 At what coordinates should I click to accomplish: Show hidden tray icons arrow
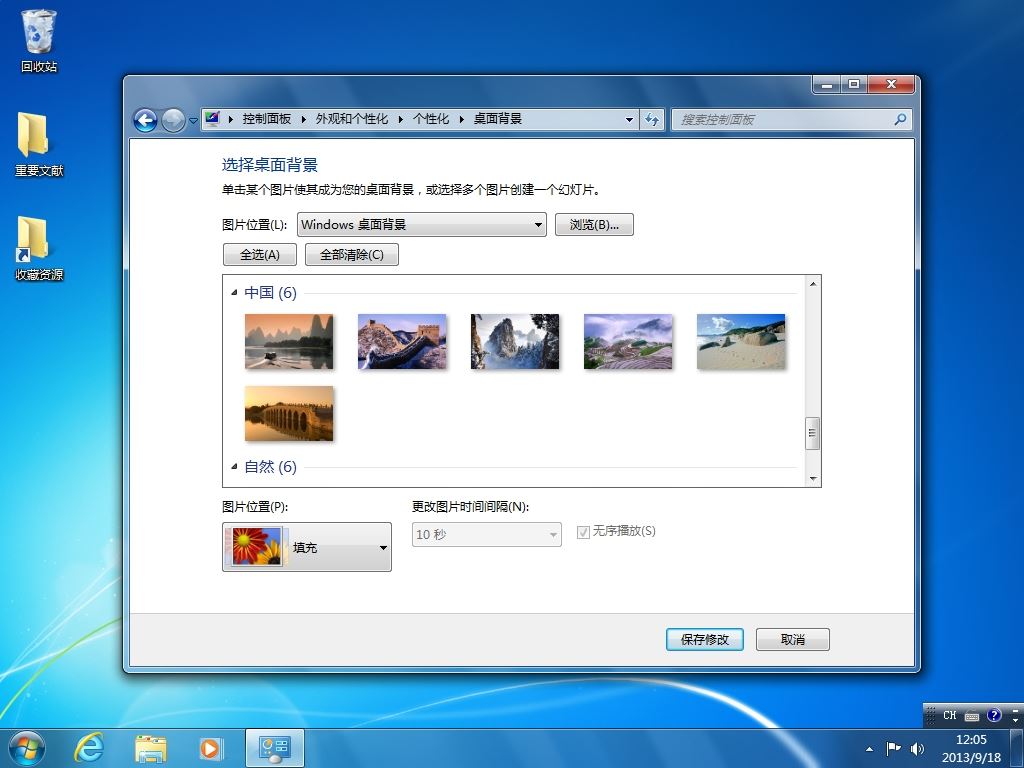[x=869, y=748]
